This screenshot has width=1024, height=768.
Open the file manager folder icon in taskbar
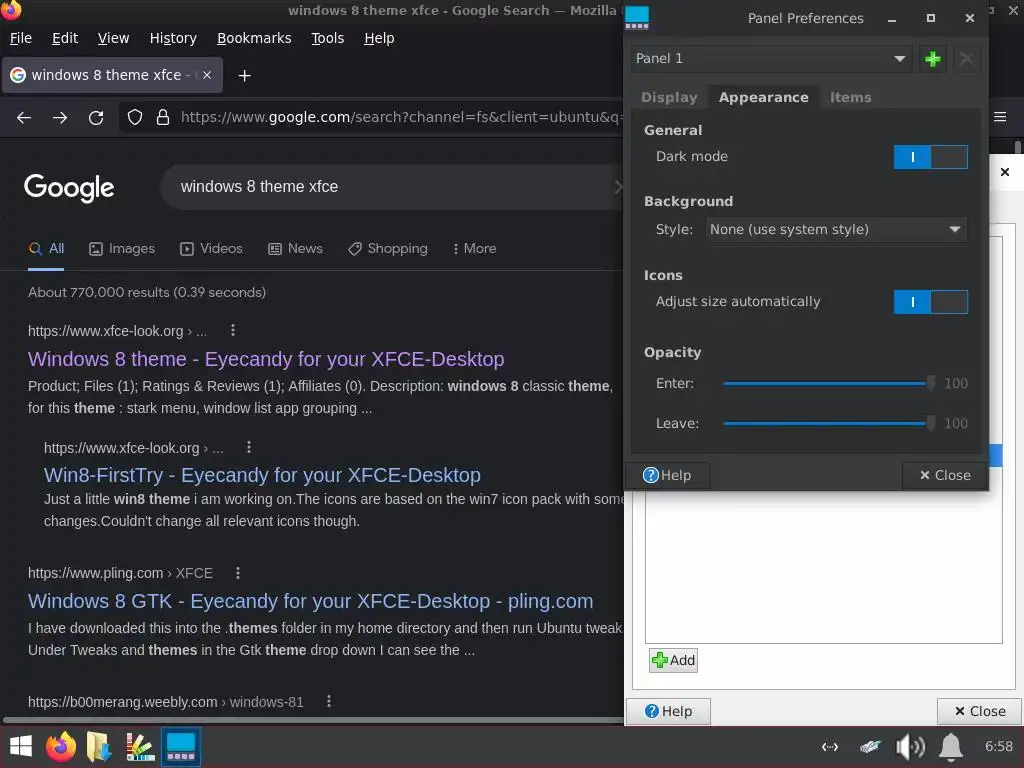tap(99, 746)
